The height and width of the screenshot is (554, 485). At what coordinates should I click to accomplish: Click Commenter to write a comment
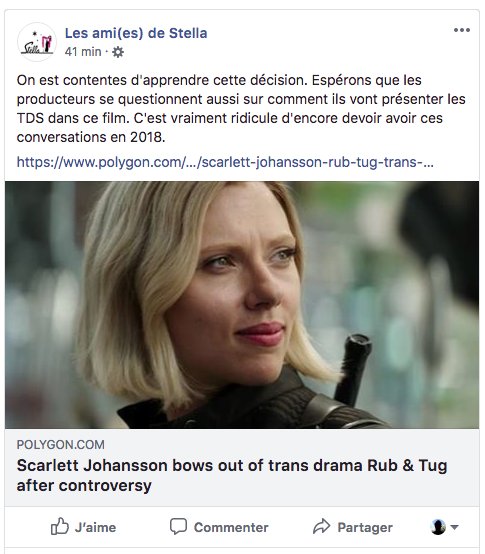click(219, 527)
